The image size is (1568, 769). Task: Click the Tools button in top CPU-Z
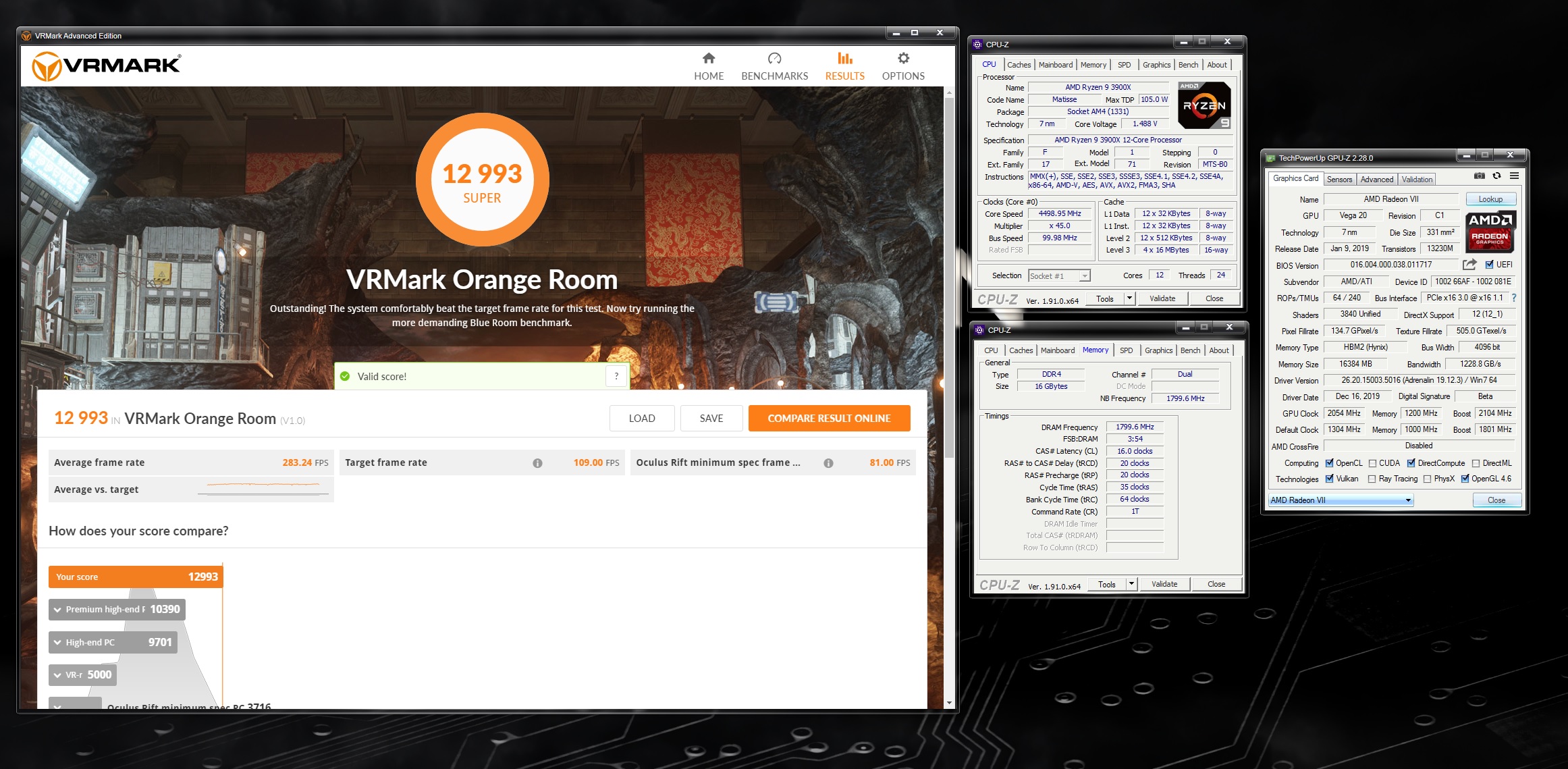pos(1104,298)
